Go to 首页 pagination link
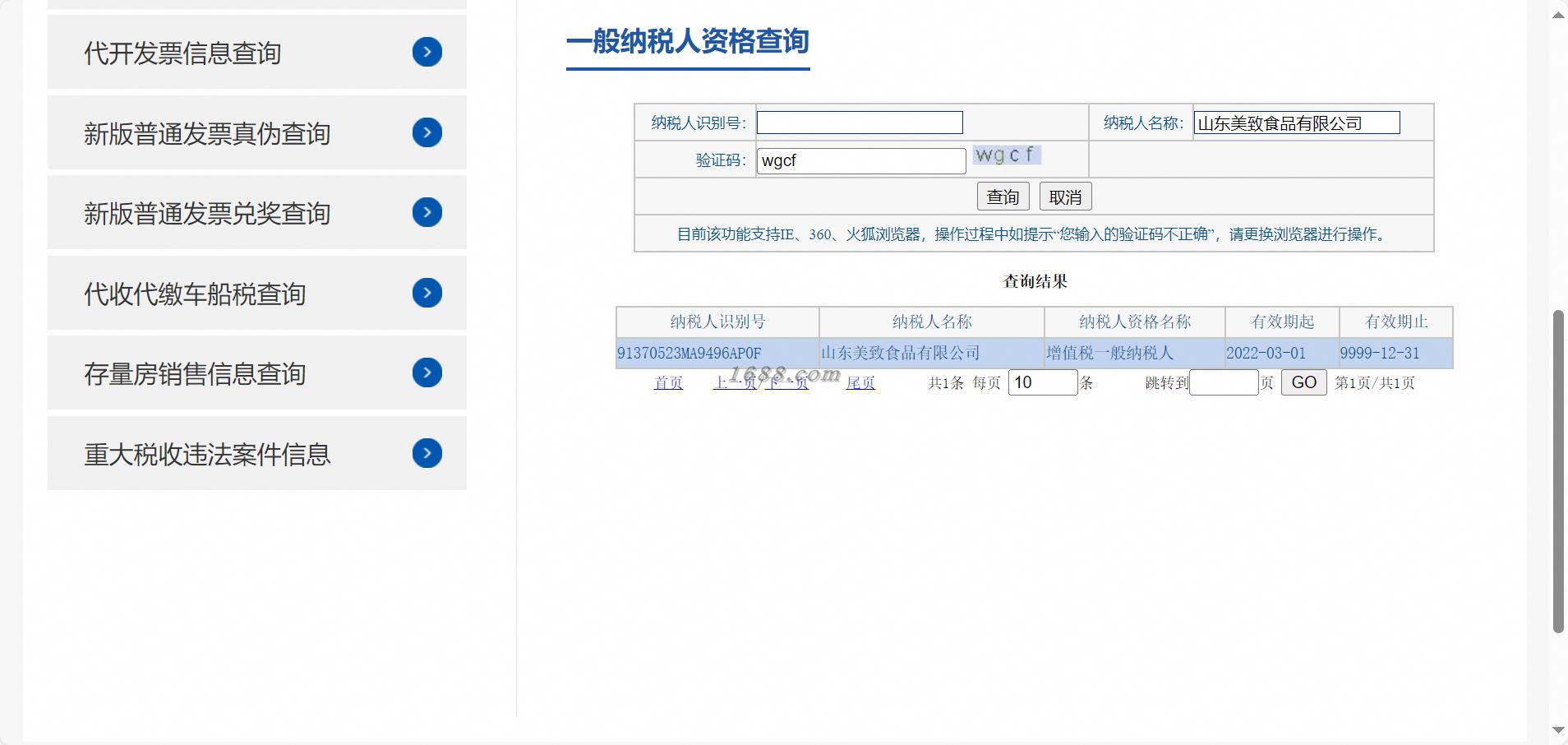This screenshot has width=1568, height=745. [668, 383]
